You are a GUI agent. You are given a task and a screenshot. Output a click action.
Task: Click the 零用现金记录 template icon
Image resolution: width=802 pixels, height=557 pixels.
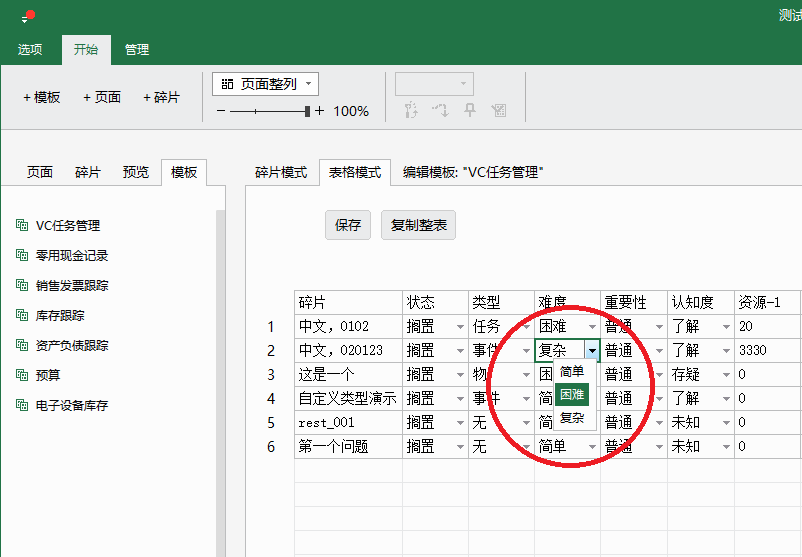(22, 255)
